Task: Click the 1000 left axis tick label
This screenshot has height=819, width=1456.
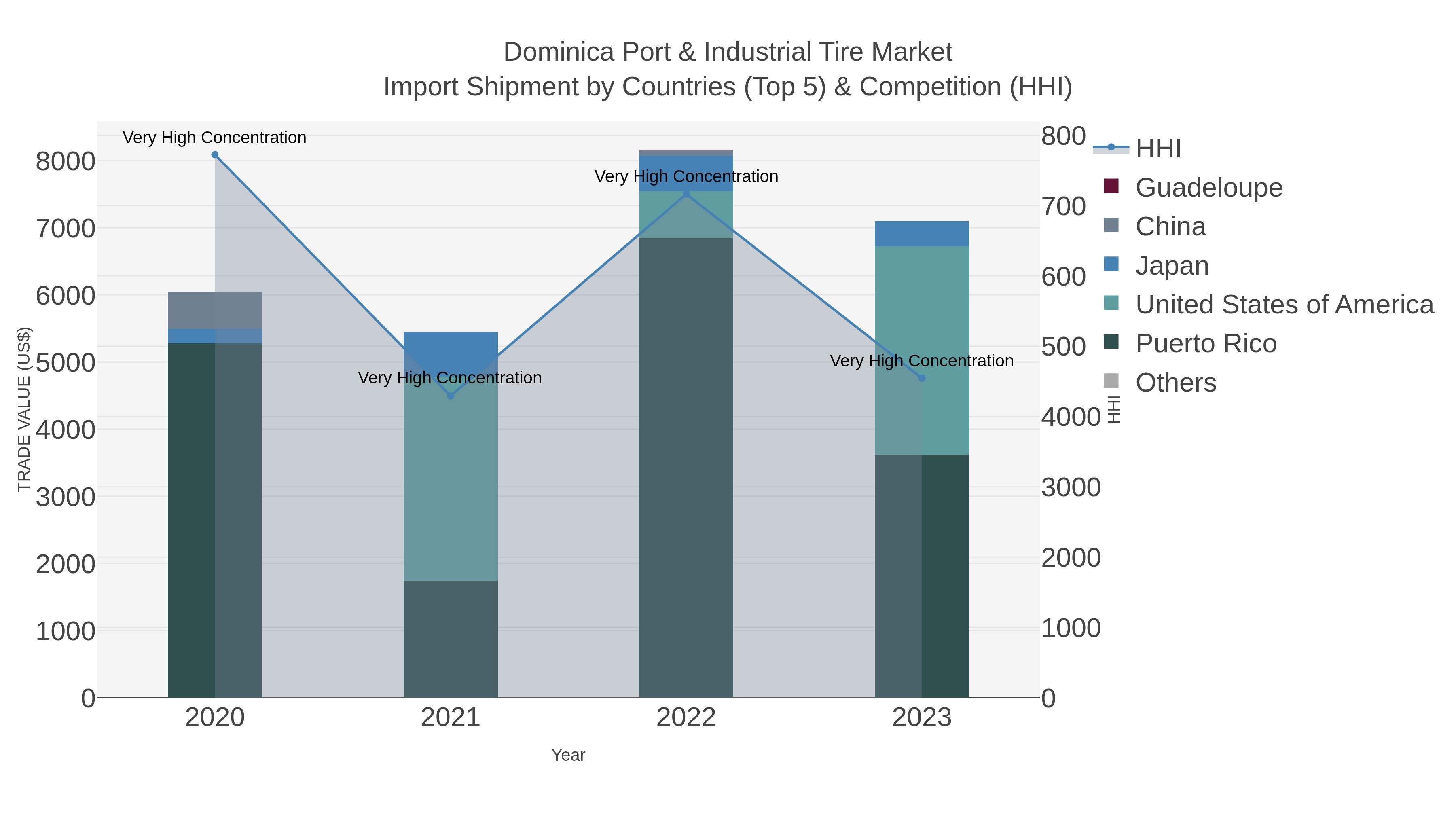Action: click(66, 631)
